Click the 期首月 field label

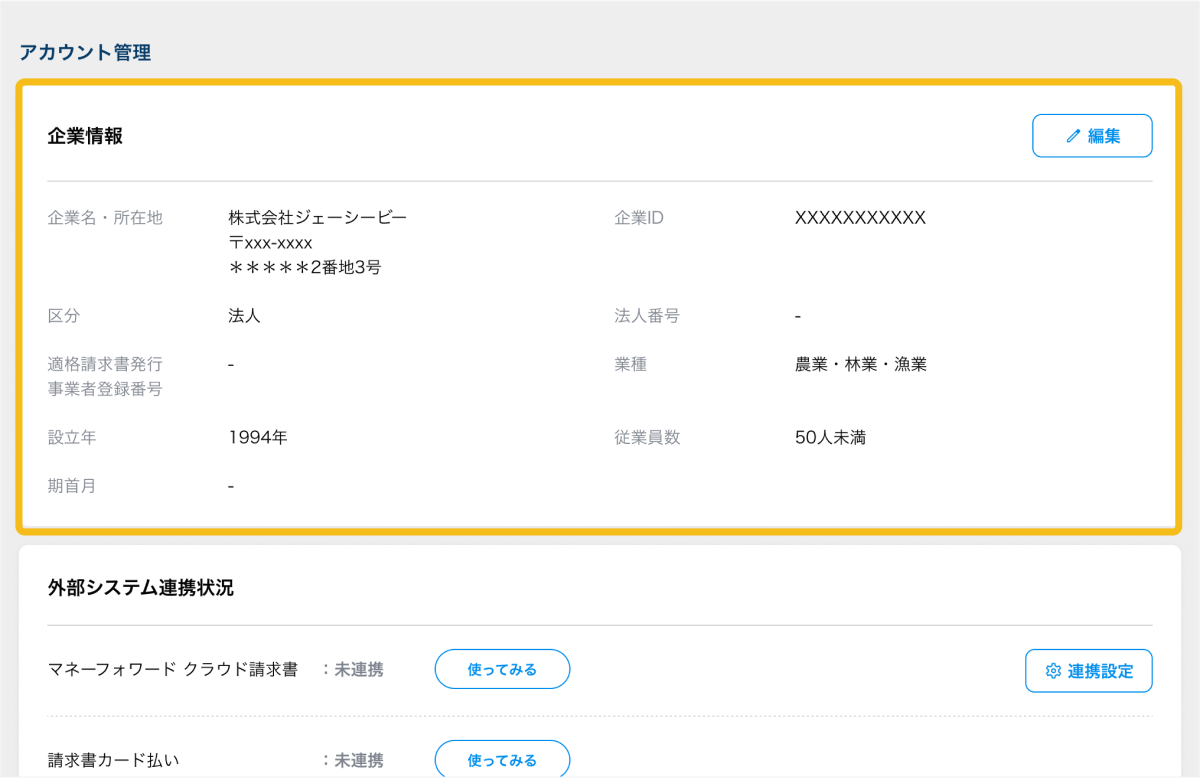pos(72,486)
